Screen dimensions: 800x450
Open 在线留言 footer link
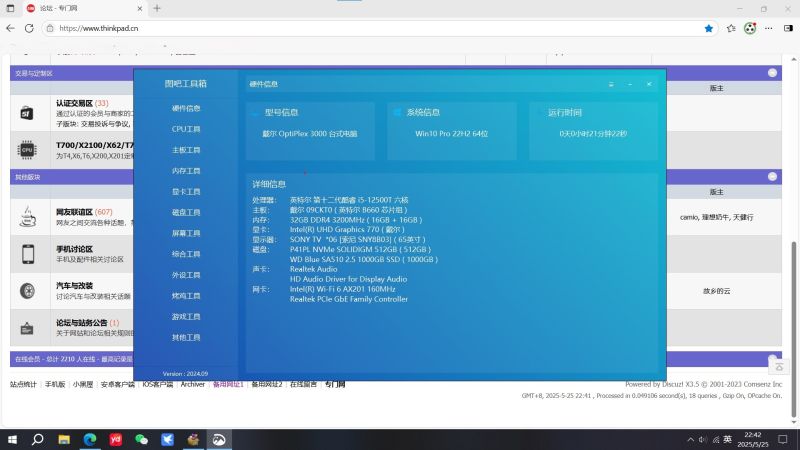click(303, 384)
